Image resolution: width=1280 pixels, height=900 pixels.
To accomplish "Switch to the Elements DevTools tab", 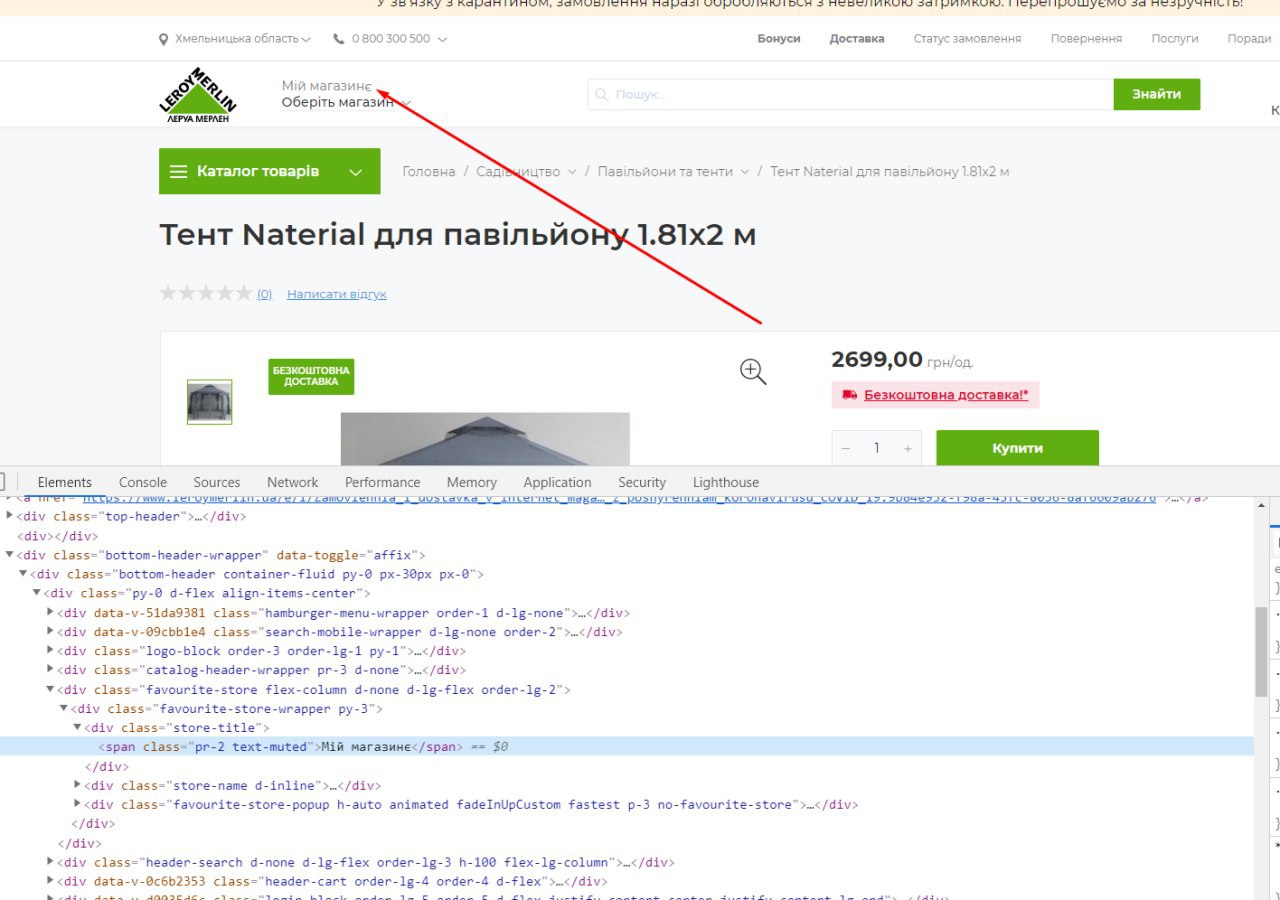I will 65,482.
